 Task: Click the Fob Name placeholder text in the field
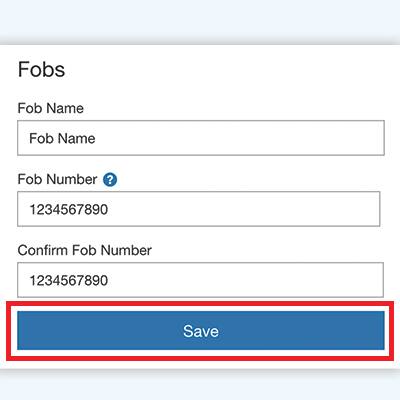click(x=62, y=138)
